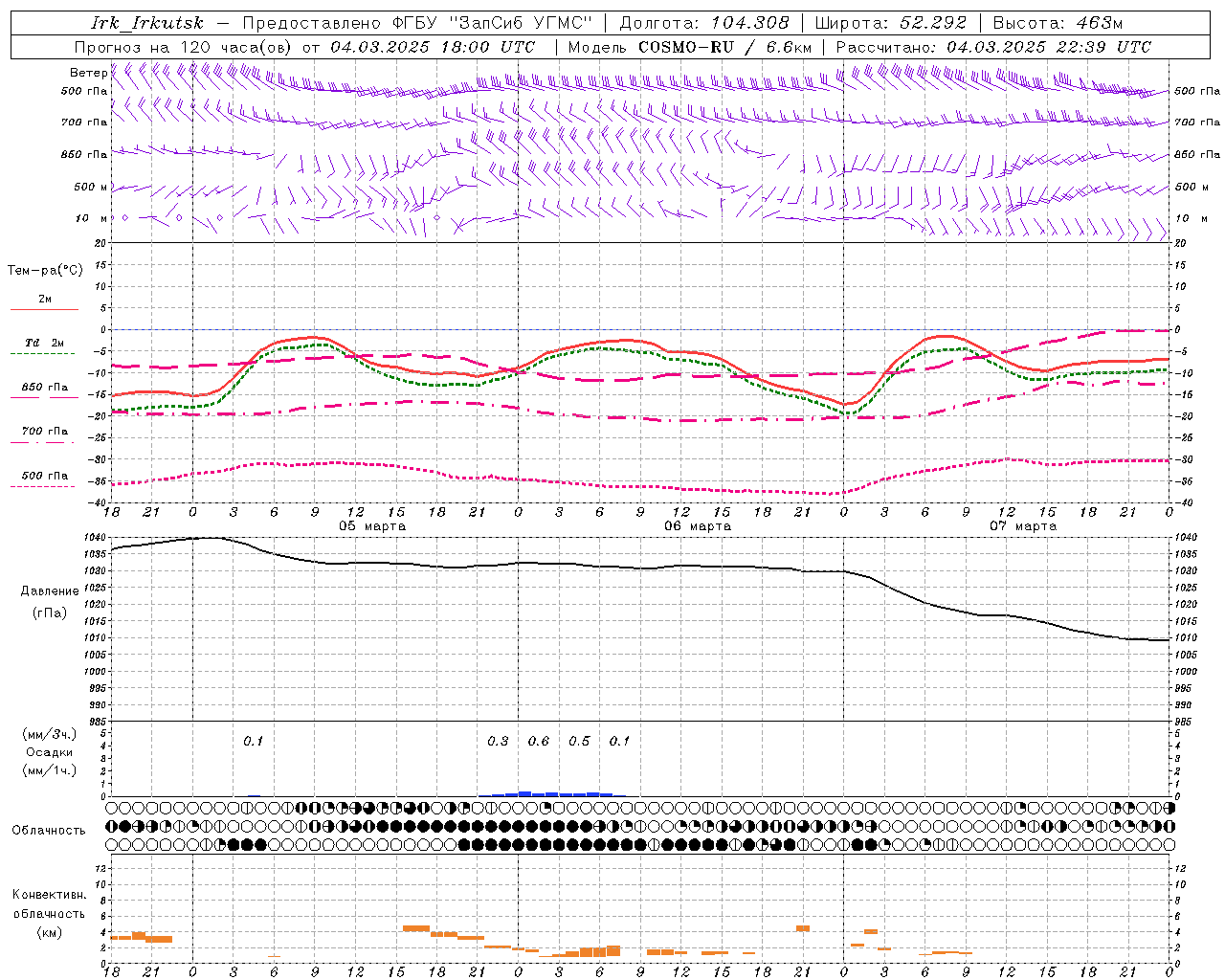This screenshot has width=1225, height=980.
Task: Click the "Тем-ра(°C)" temperature axis title
Action: pyautogui.click(x=45, y=271)
